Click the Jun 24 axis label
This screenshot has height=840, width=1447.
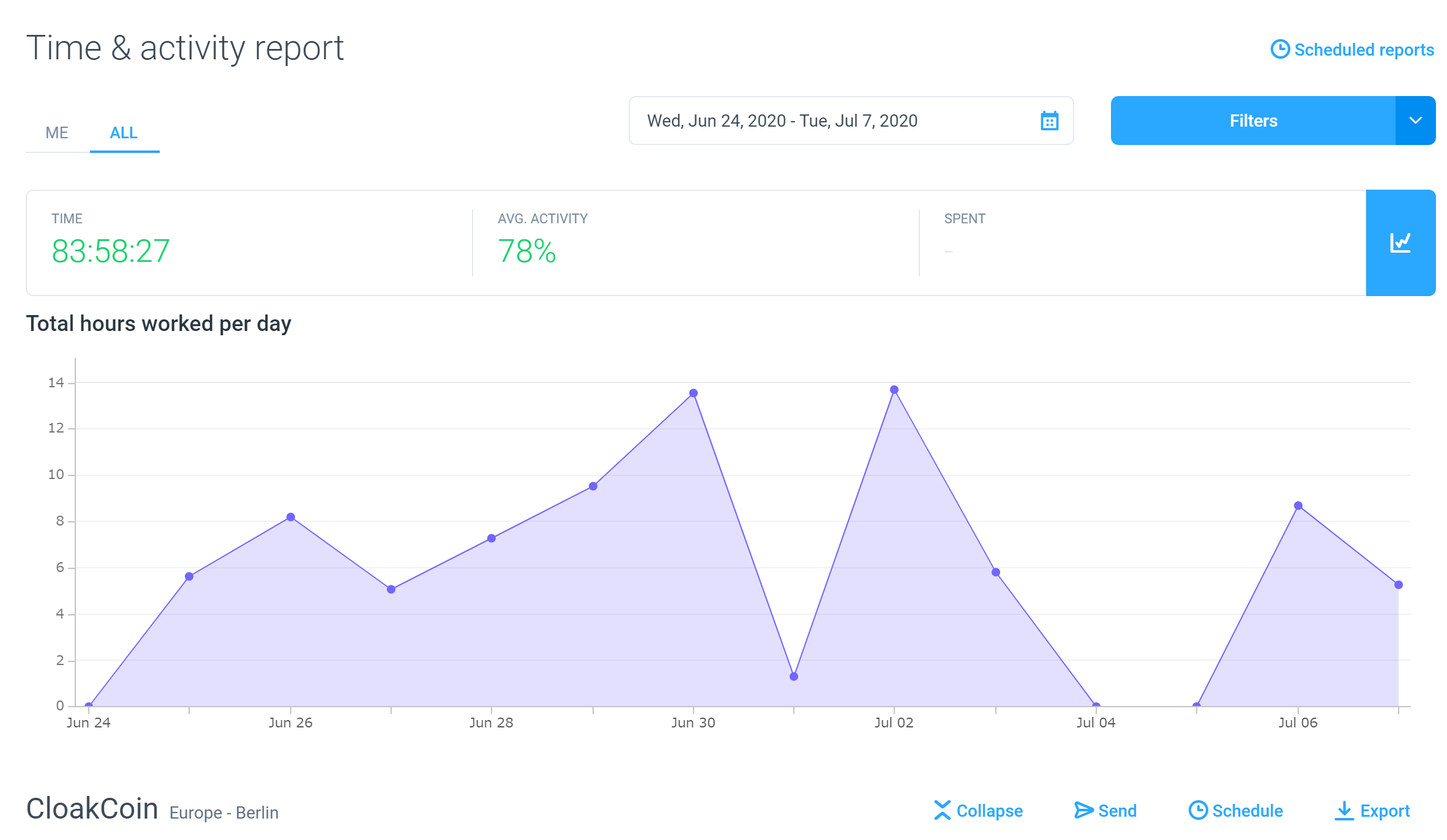[89, 723]
